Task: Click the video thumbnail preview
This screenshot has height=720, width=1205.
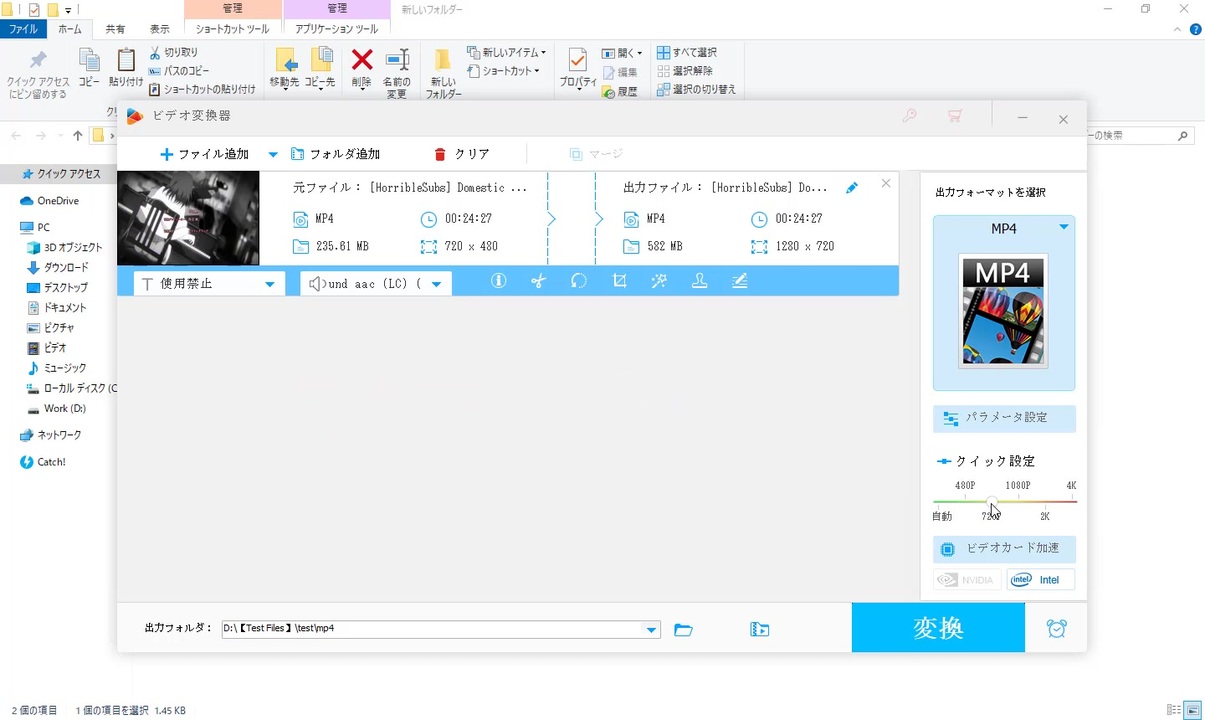Action: 188,218
